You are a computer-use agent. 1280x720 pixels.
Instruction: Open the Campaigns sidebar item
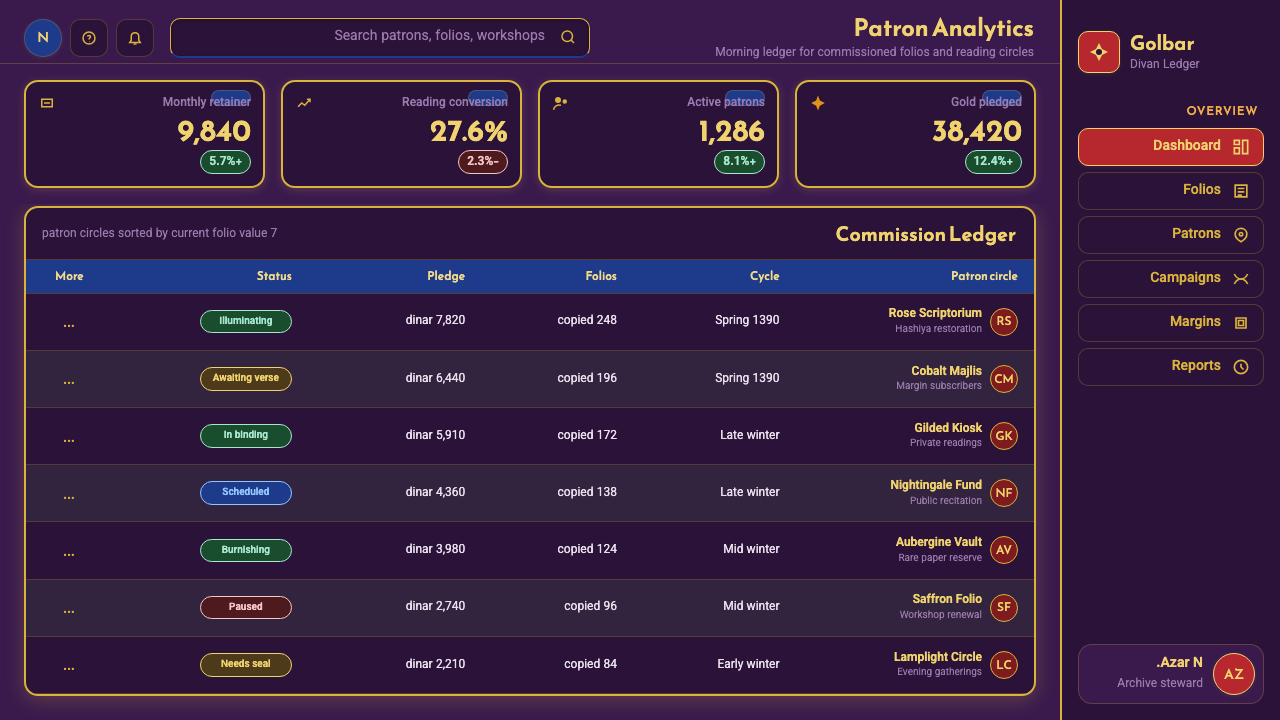pos(1171,278)
